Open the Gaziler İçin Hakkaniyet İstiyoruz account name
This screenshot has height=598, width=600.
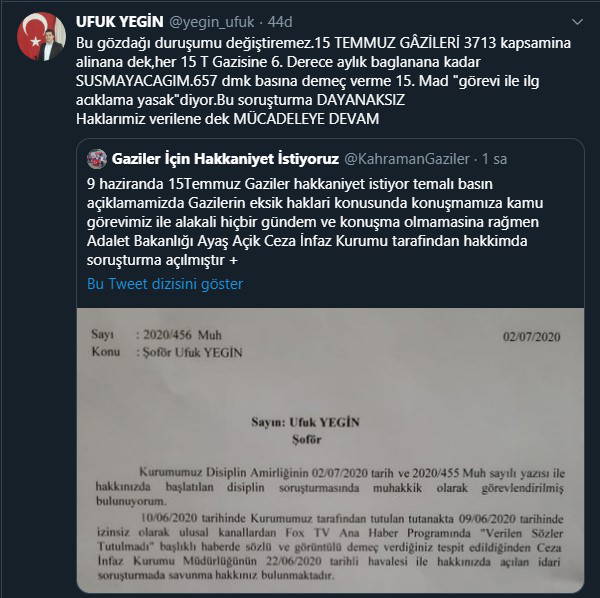[x=225, y=159]
